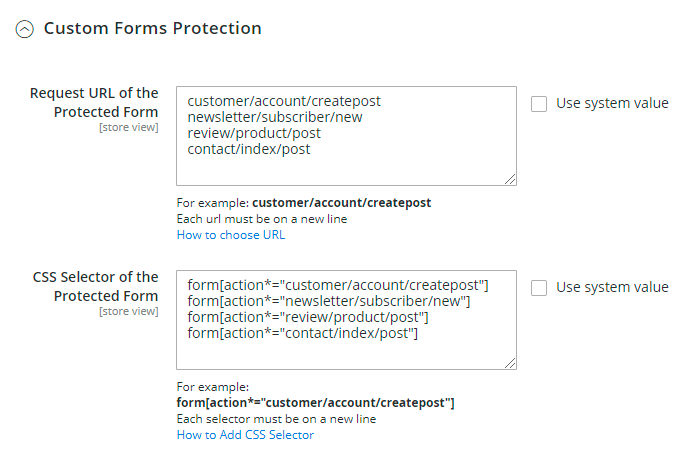The image size is (685, 459).
Task: Collapse the Custom Forms Protection section icon
Action: click(24, 29)
